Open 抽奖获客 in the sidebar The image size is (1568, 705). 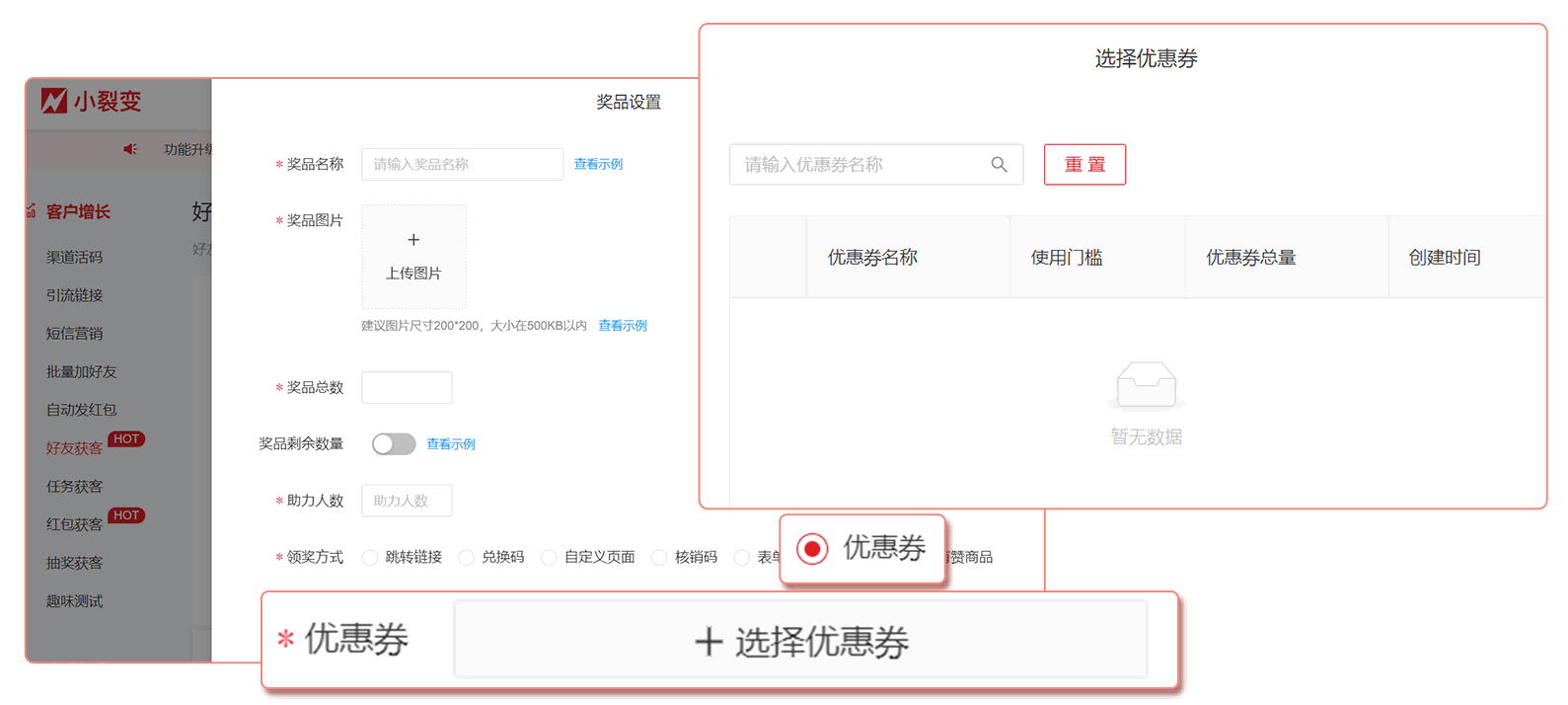pyautogui.click(x=74, y=563)
